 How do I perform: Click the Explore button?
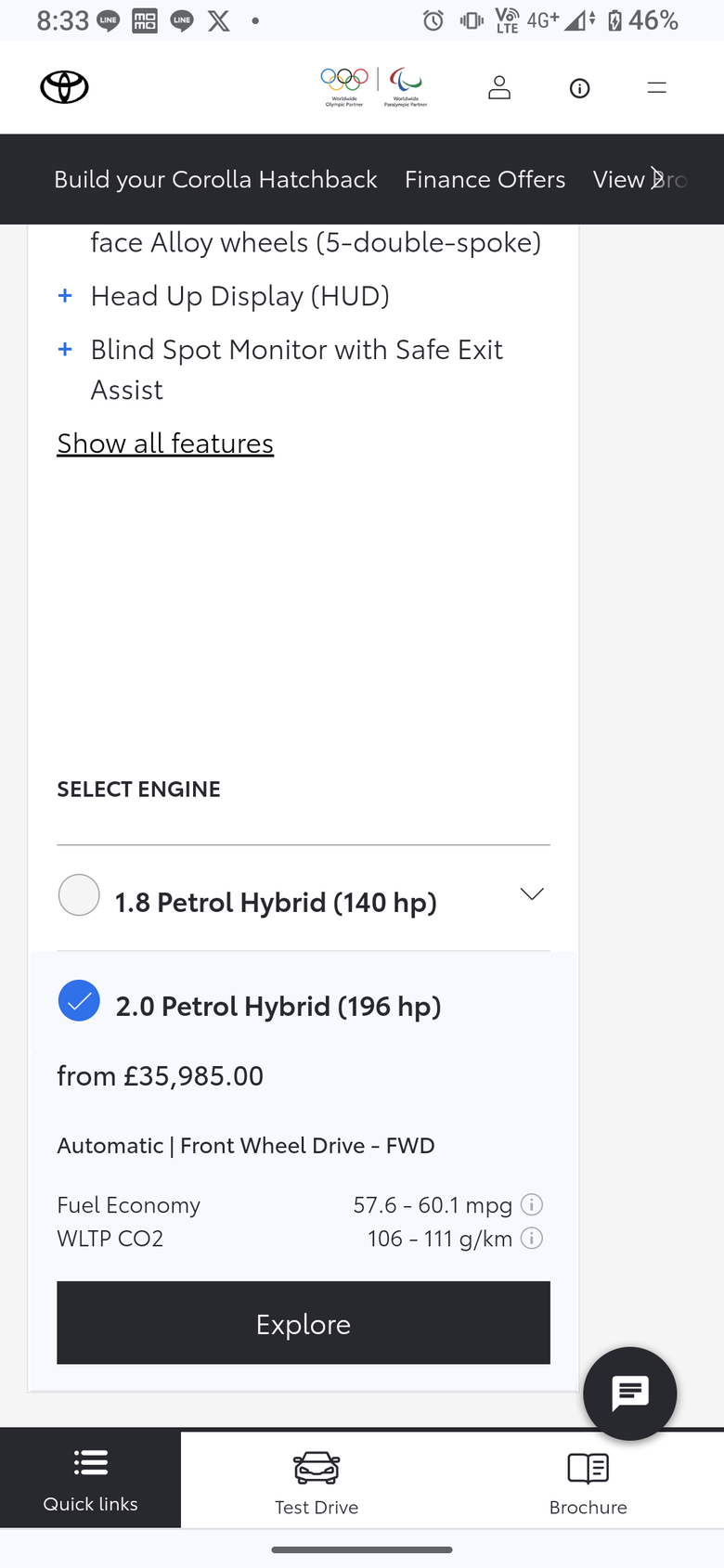tap(304, 1323)
